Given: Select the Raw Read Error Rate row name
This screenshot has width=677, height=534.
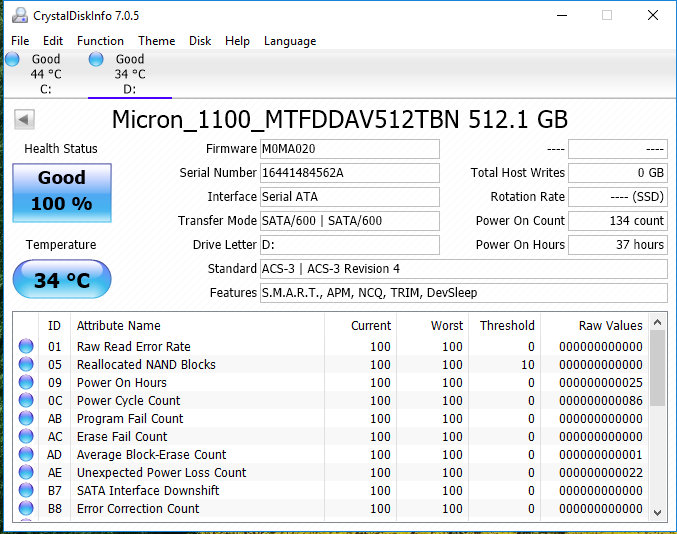Looking at the screenshot, I should coord(133,346).
